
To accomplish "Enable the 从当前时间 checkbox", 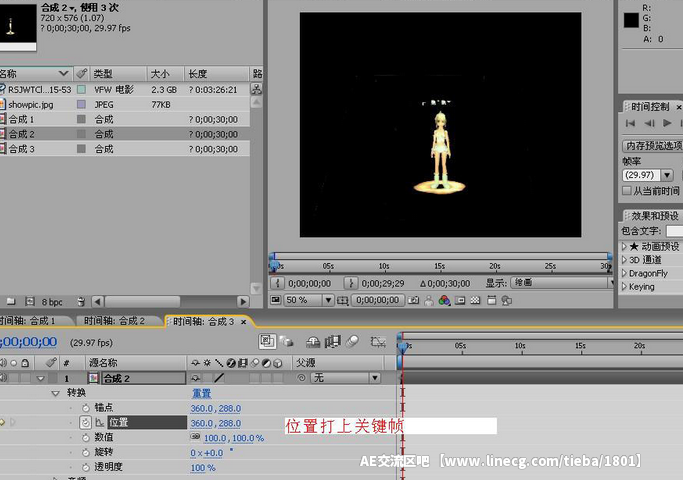I will pyautogui.click(x=627, y=191).
